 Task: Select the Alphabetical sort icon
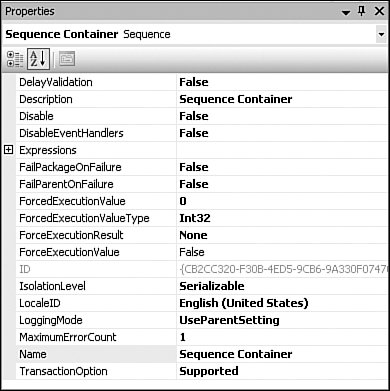point(39,59)
